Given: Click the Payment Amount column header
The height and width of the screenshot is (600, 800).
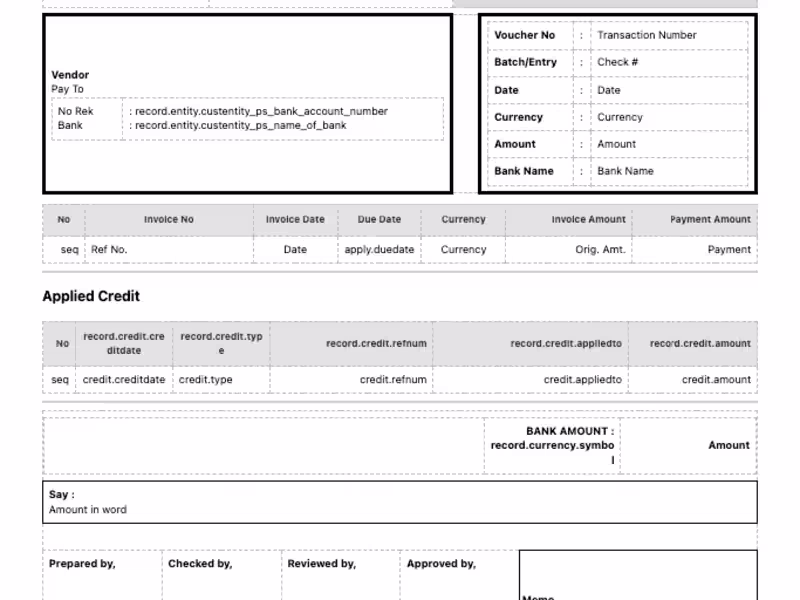Looking at the screenshot, I should [695, 219].
